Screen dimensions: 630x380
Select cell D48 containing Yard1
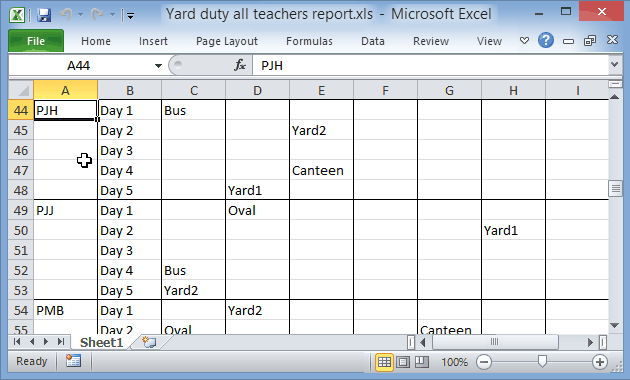(x=258, y=190)
